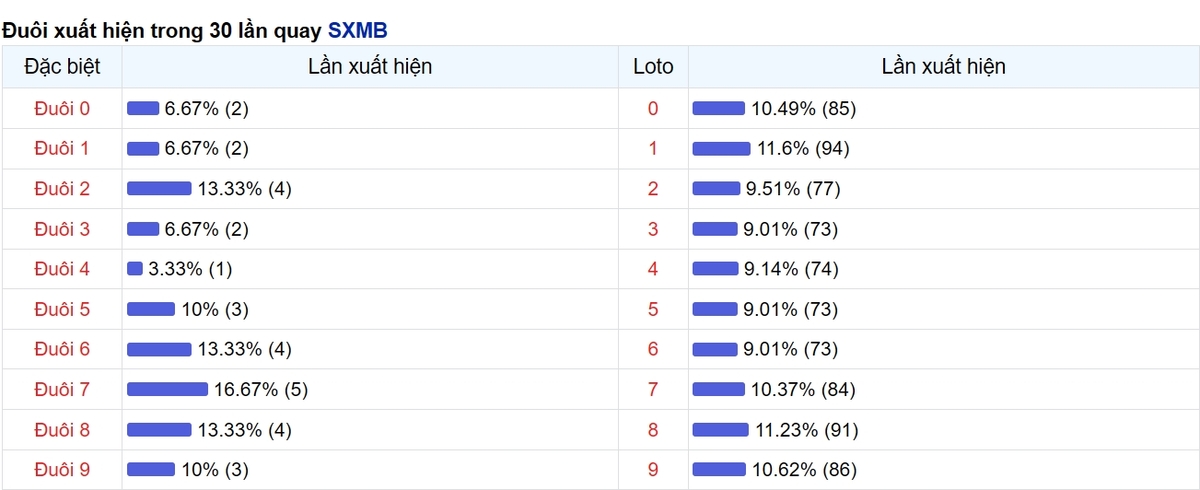Click the Đuôi 6 label
Image resolution: width=1200 pixels, height=490 pixels.
(61, 349)
